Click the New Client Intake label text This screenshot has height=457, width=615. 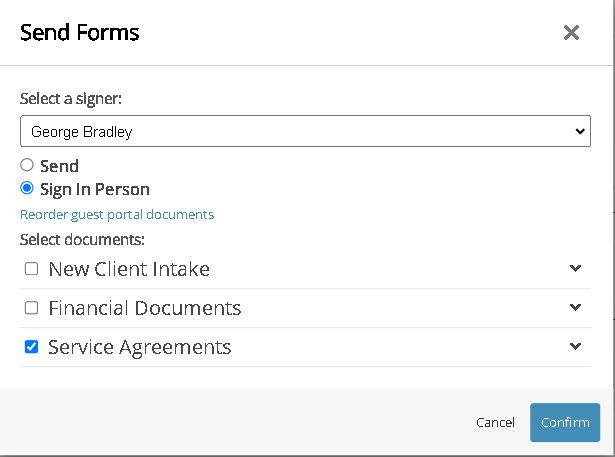[x=129, y=270]
